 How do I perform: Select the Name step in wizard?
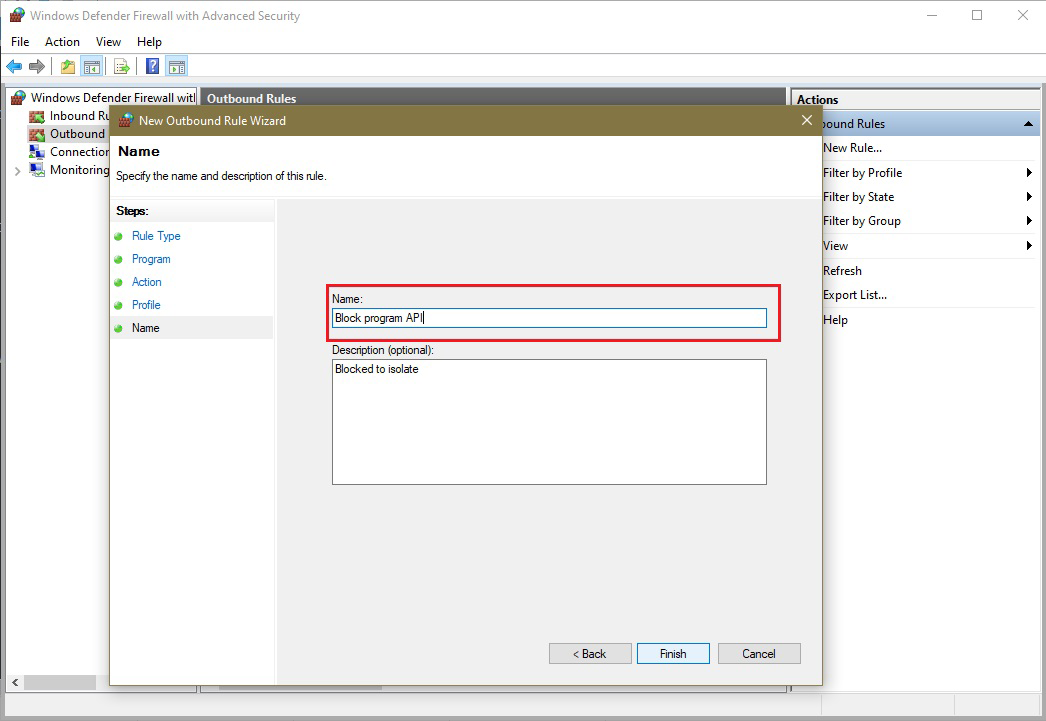145,328
